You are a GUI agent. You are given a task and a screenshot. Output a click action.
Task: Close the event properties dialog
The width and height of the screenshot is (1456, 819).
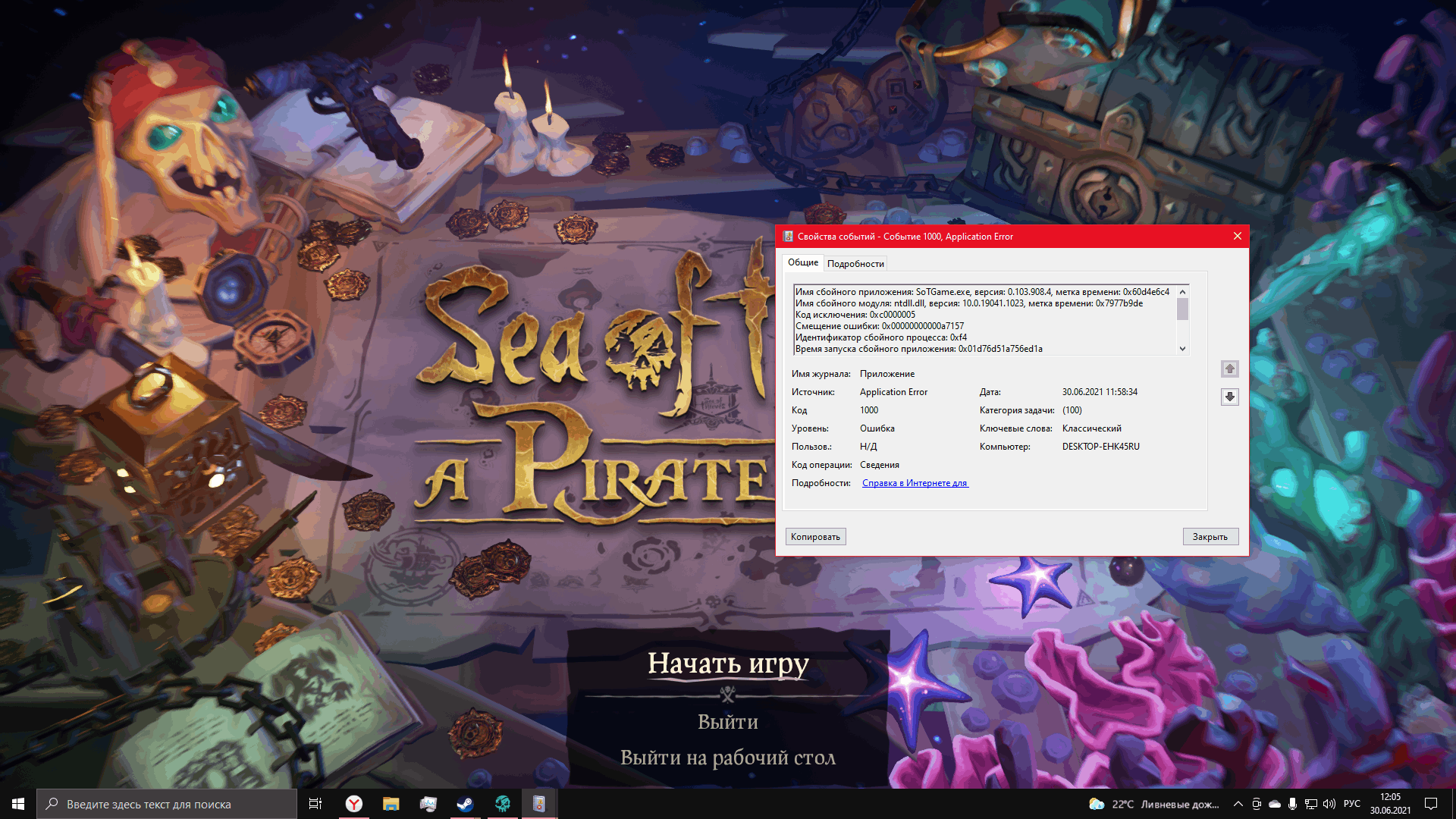pos(1237,237)
